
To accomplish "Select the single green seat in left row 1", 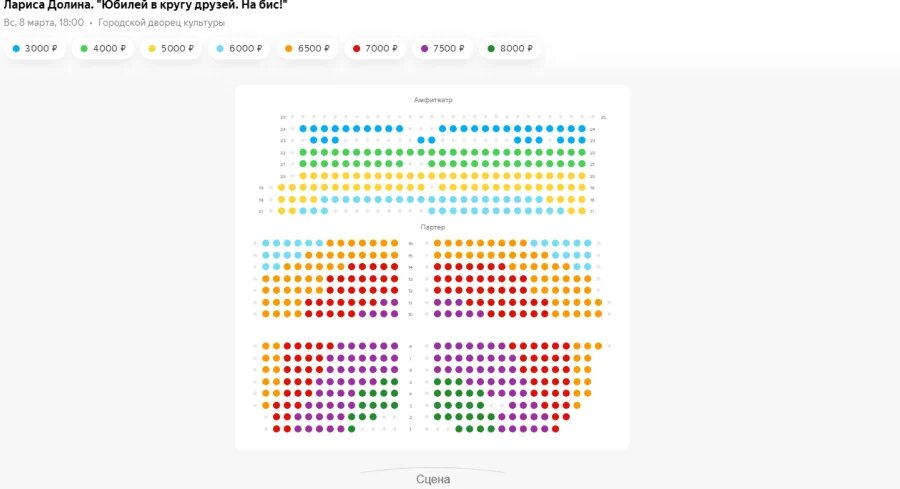I will 351,429.
